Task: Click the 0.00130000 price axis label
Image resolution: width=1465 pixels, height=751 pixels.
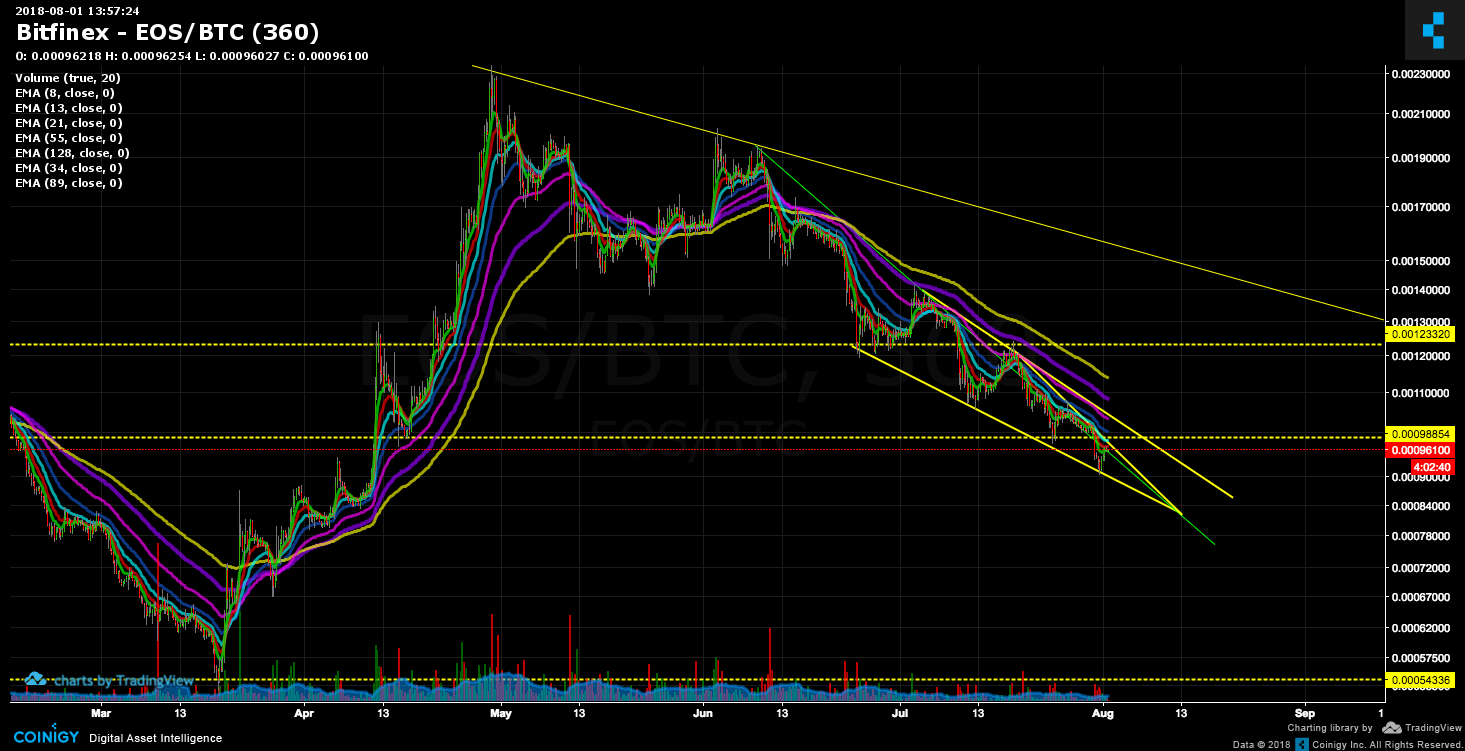Action: coord(1420,322)
